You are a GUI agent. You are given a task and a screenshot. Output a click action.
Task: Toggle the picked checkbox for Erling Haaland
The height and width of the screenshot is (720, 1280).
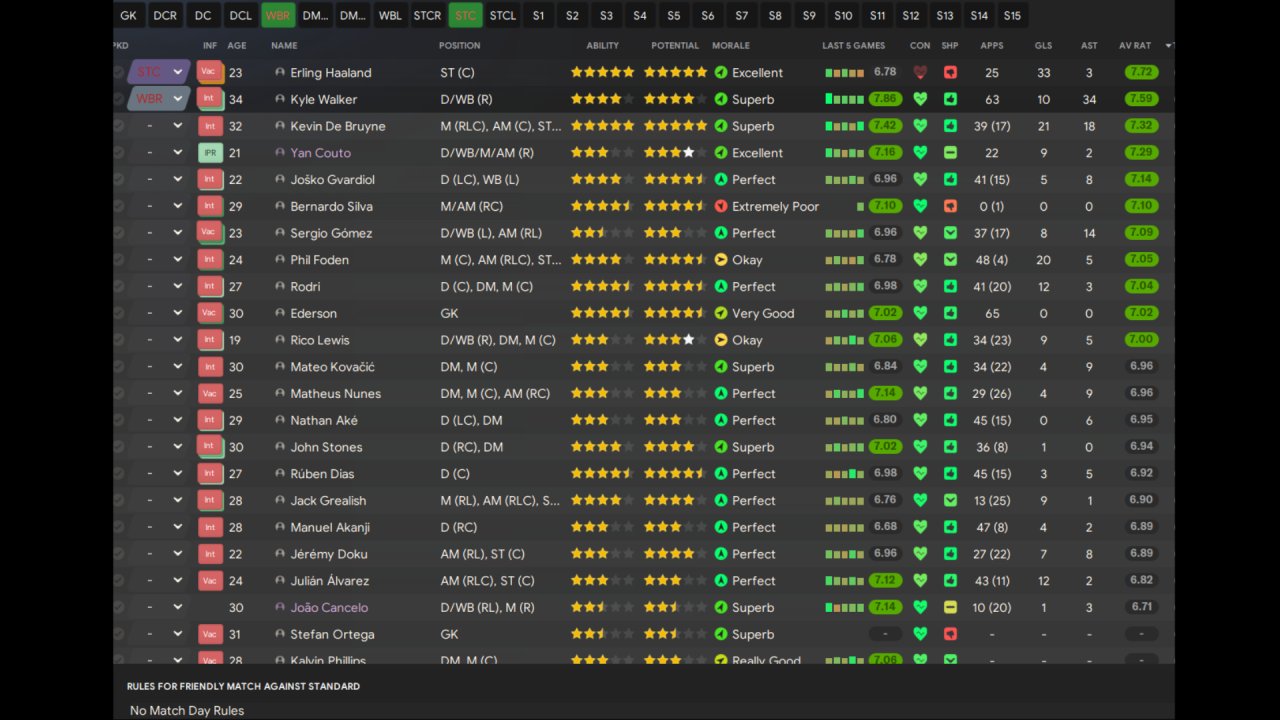point(119,72)
